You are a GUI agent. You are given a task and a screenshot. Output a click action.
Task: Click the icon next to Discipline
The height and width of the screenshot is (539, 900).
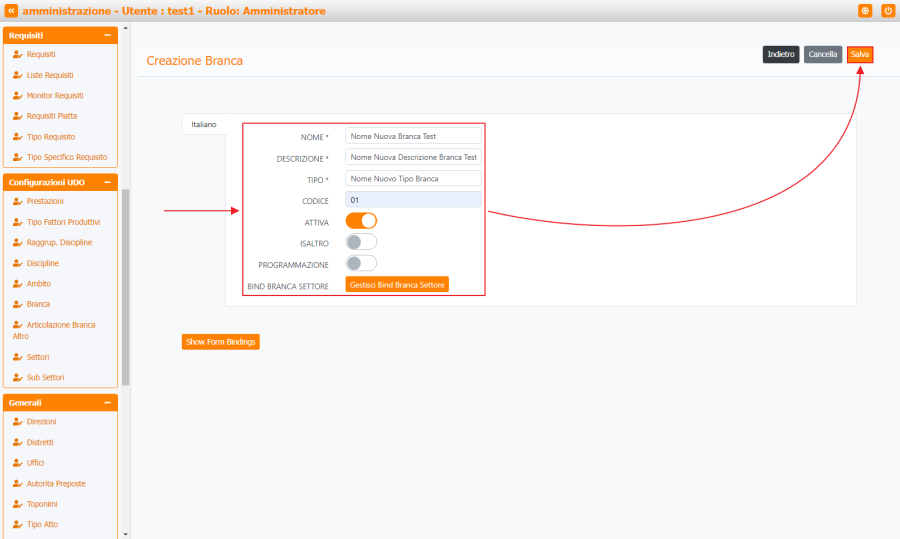[x=17, y=263]
